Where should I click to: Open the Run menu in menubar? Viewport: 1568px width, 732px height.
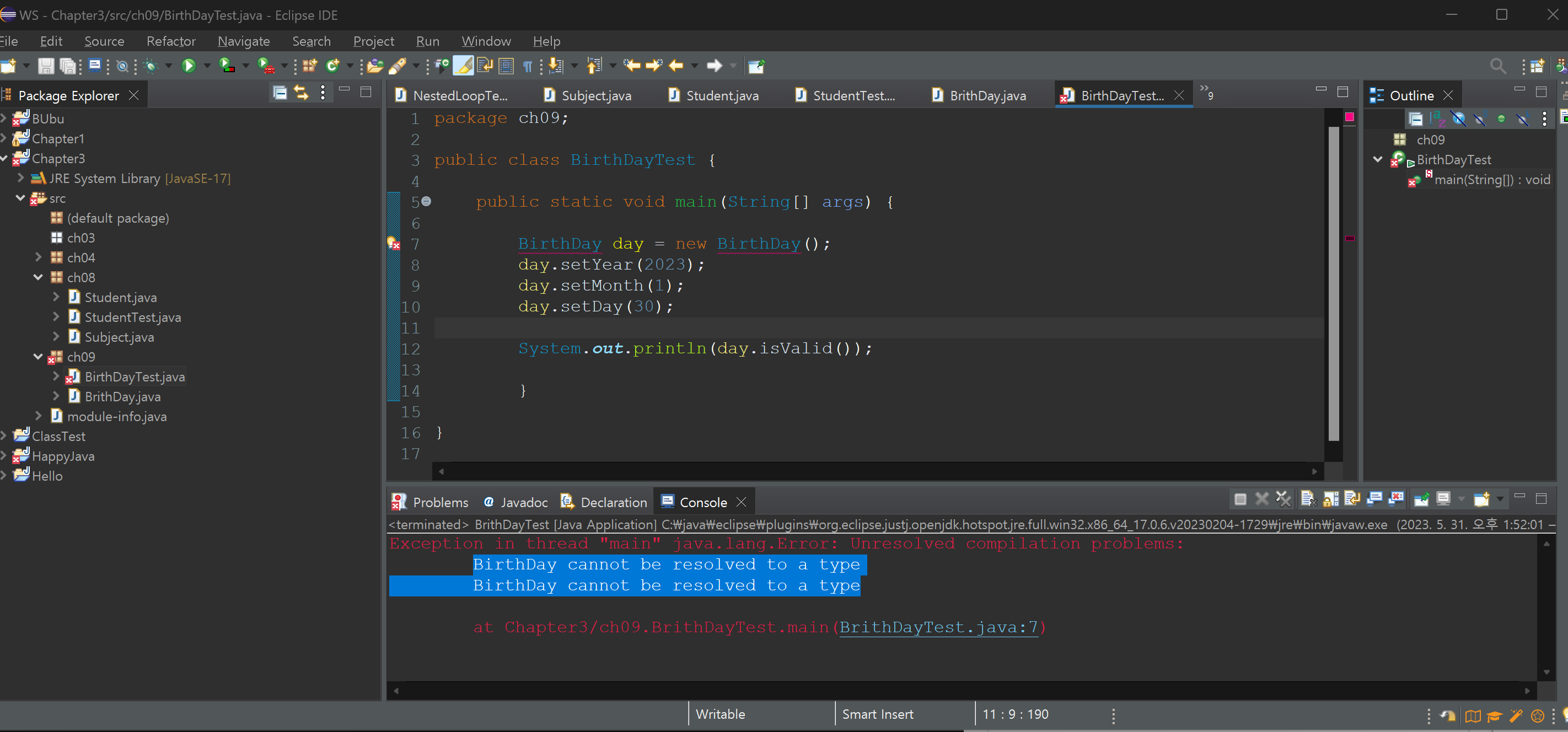427,42
